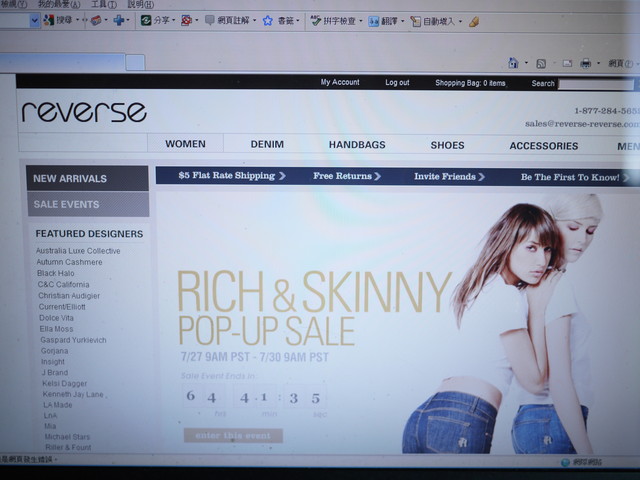Open the Home button dropdown arrow
Screen dimensions: 640x480
(x=526, y=63)
